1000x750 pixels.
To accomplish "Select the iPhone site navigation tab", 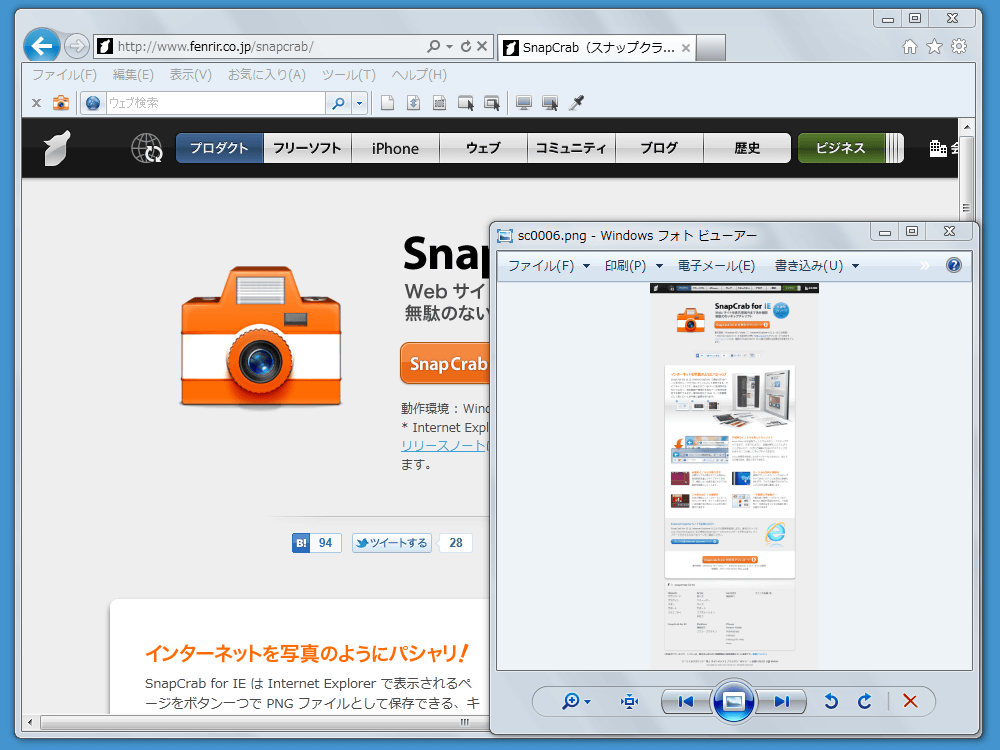I will (x=395, y=148).
